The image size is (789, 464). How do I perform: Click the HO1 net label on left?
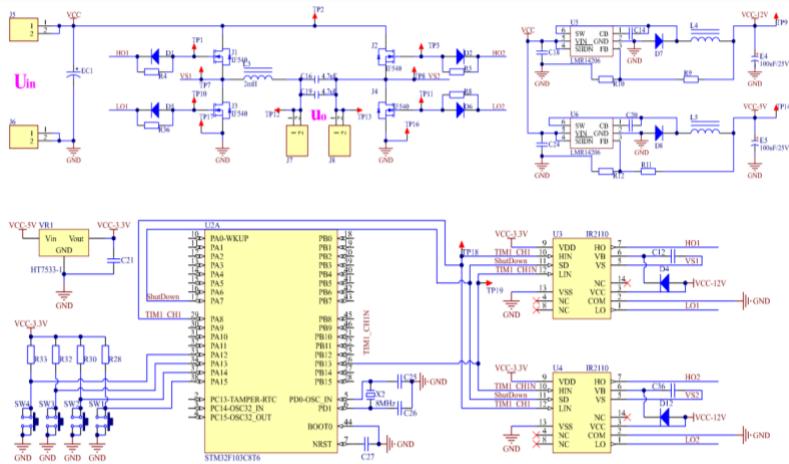pos(123,51)
